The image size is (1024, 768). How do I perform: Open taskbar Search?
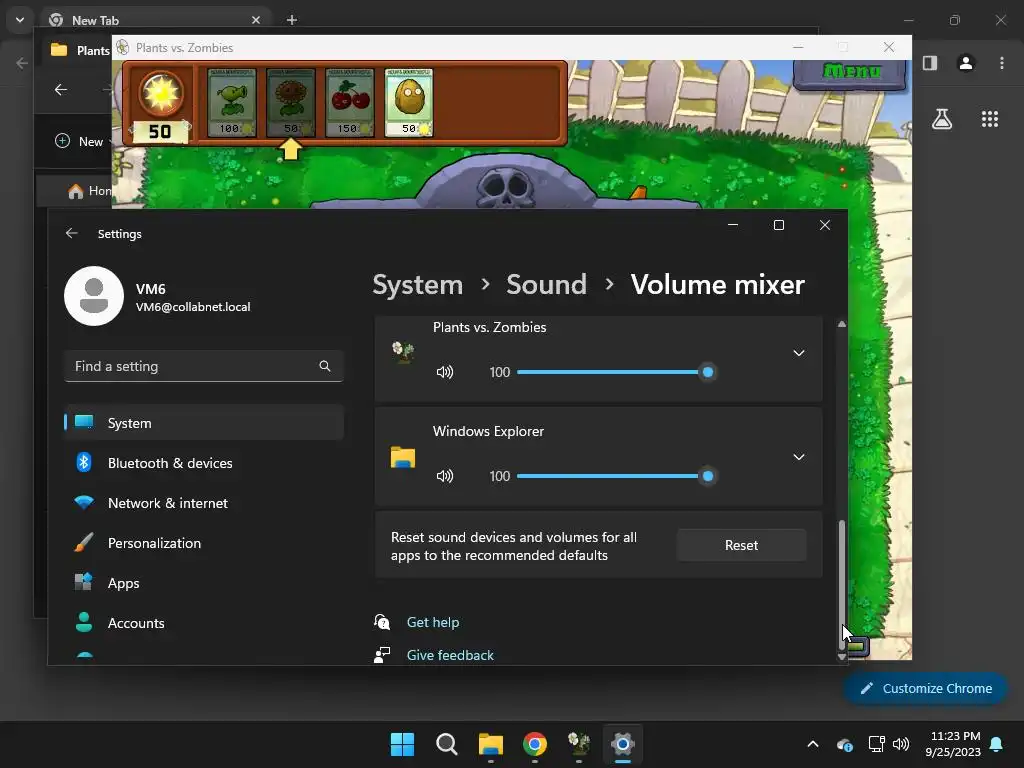447,744
